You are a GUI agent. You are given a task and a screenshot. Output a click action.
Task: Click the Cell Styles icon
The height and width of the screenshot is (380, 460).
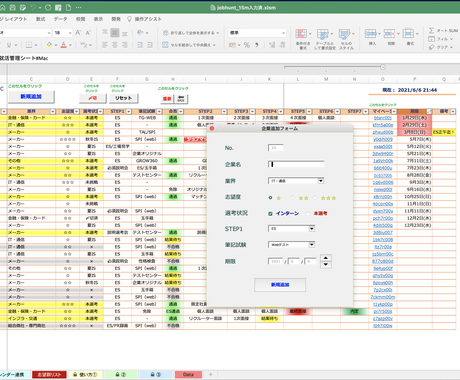(344, 34)
